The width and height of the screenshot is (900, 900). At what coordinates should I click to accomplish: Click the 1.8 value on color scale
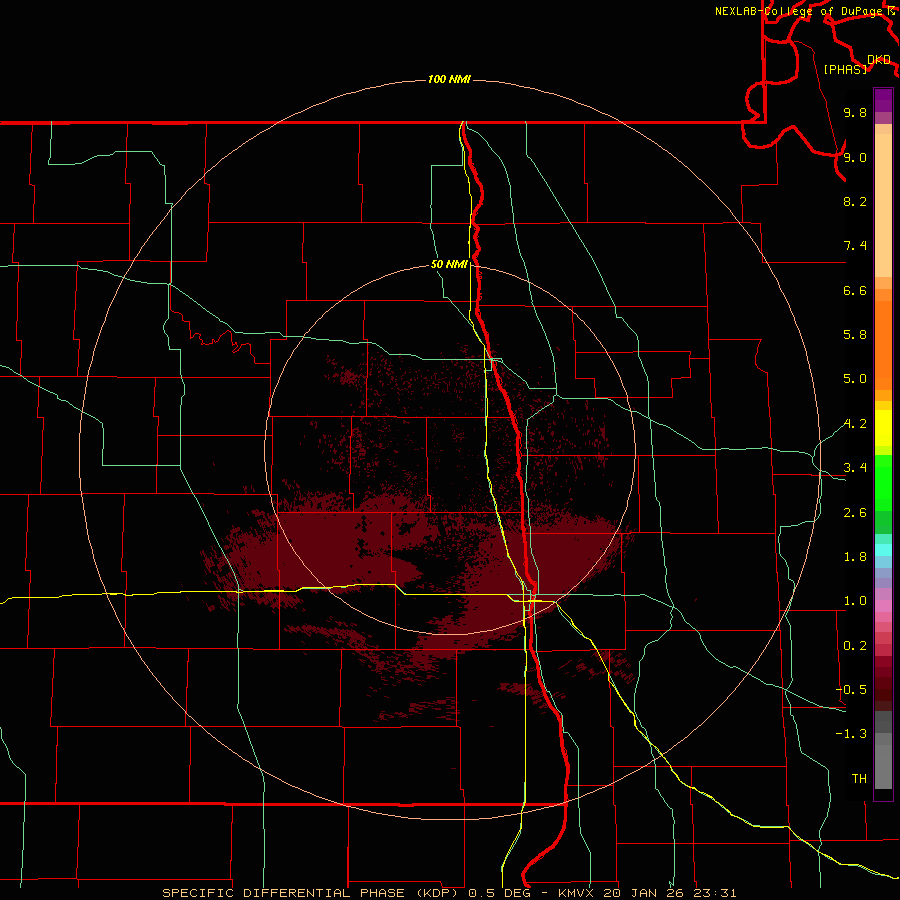coord(855,557)
